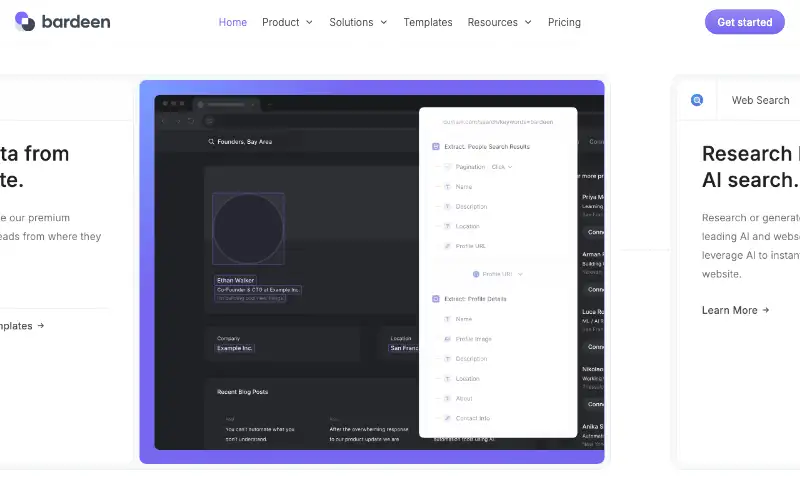Viewport: 800px width, 500px height.
Task: Click the Web Search magnifier icon
Action: click(x=697, y=100)
